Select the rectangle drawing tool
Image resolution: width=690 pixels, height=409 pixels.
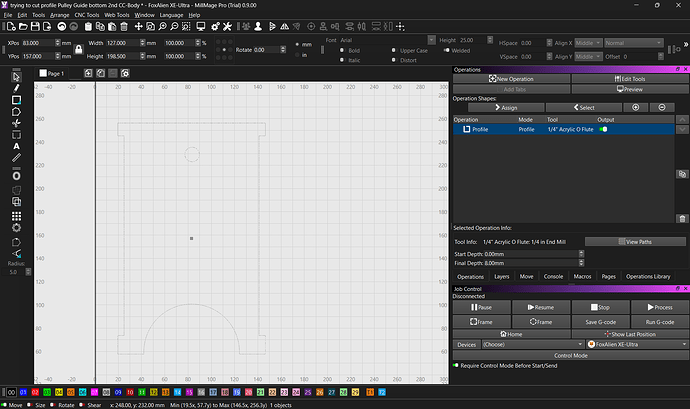[x=16, y=100]
